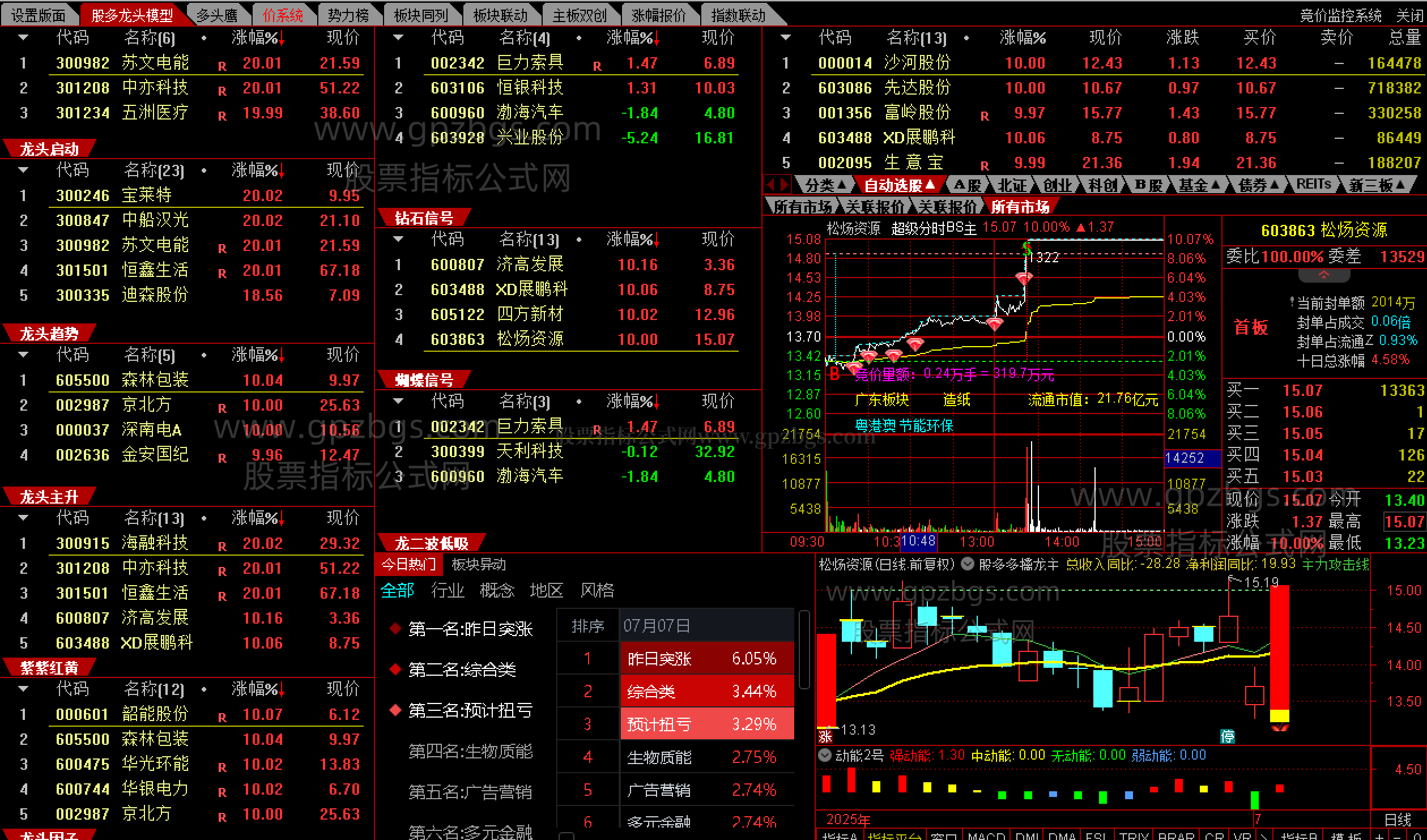This screenshot has width=1427, height=840.
Task: Click the red B buy marker on intraday chart
Action: pos(834,374)
